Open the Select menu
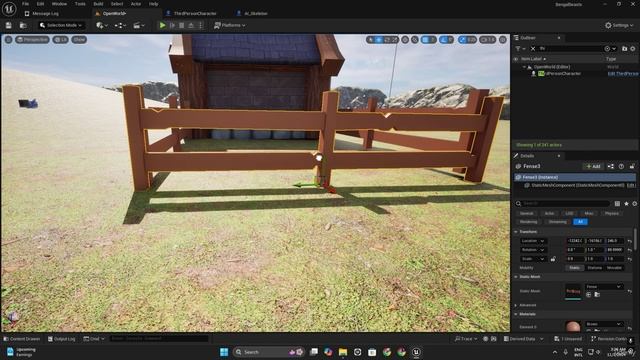 pyautogui.click(x=117, y=4)
